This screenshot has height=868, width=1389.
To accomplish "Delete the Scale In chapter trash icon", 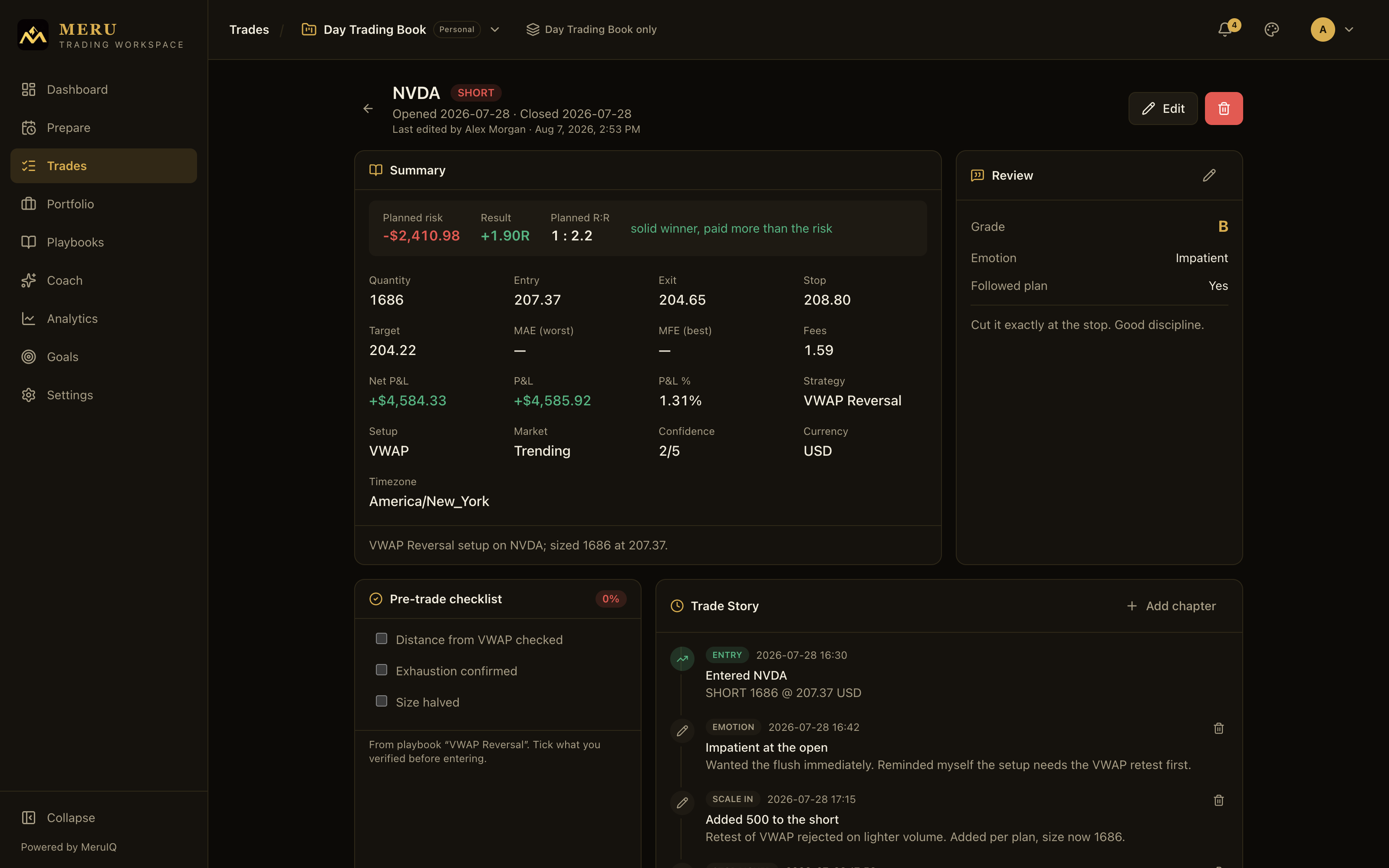I will point(1218,800).
